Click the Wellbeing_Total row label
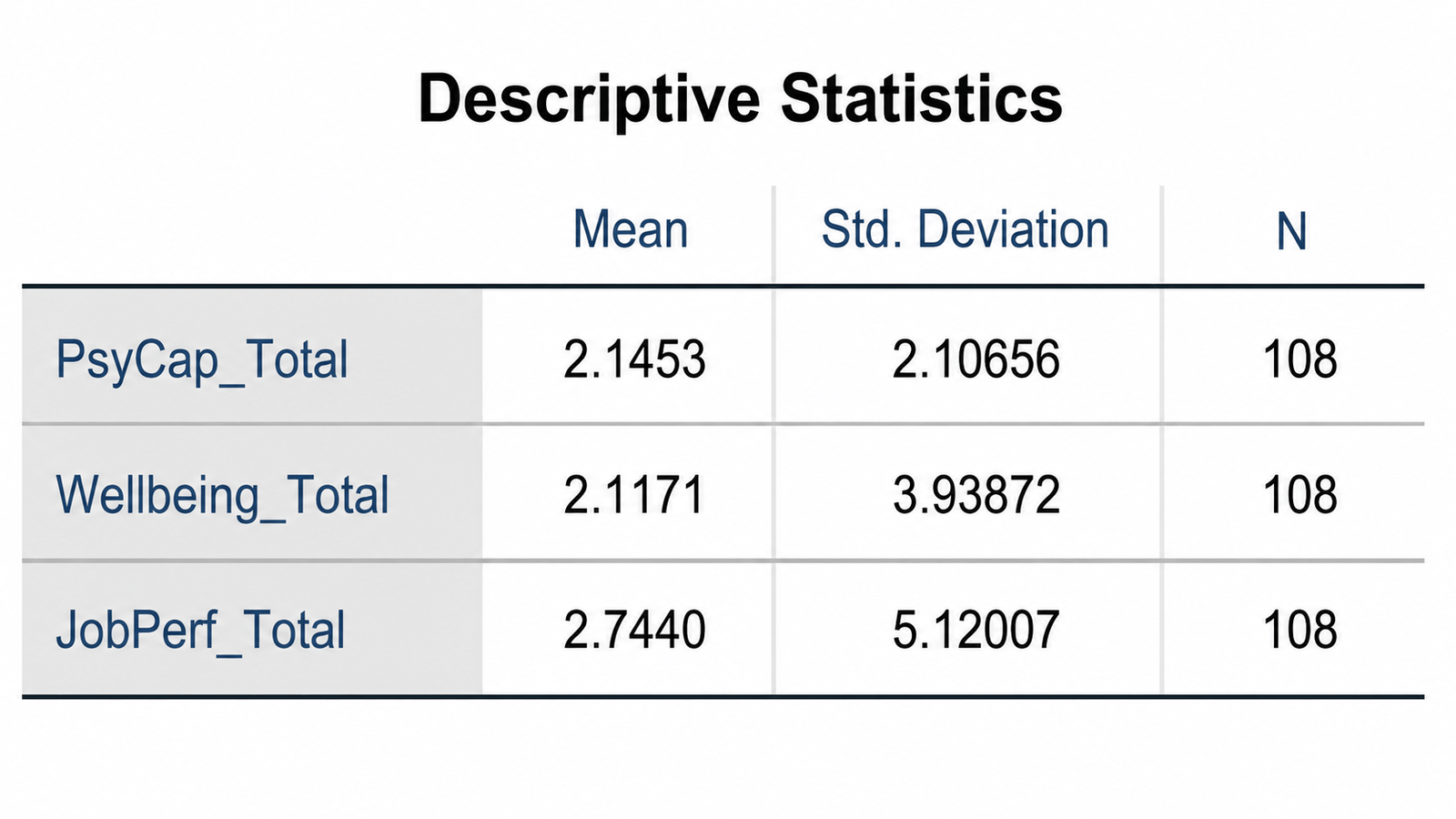 click(x=223, y=495)
